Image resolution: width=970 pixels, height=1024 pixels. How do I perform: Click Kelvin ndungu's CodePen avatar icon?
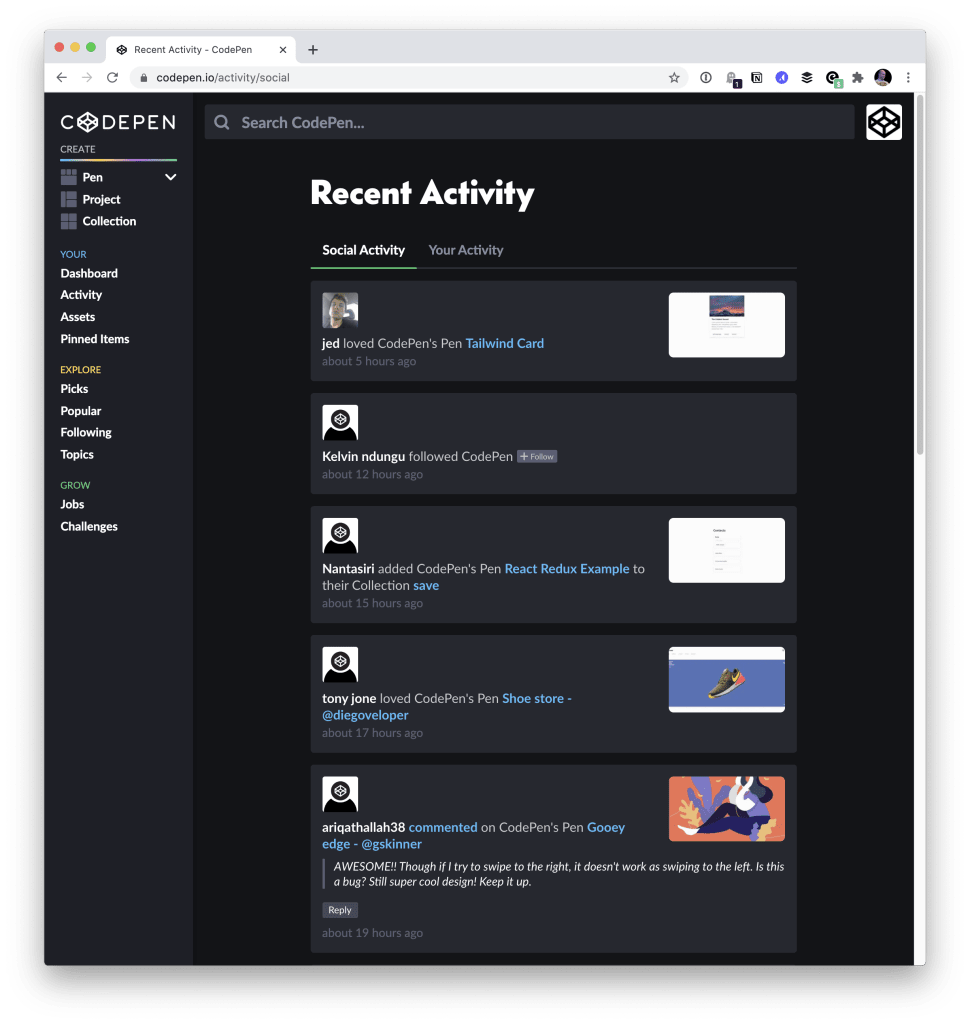[x=339, y=422]
